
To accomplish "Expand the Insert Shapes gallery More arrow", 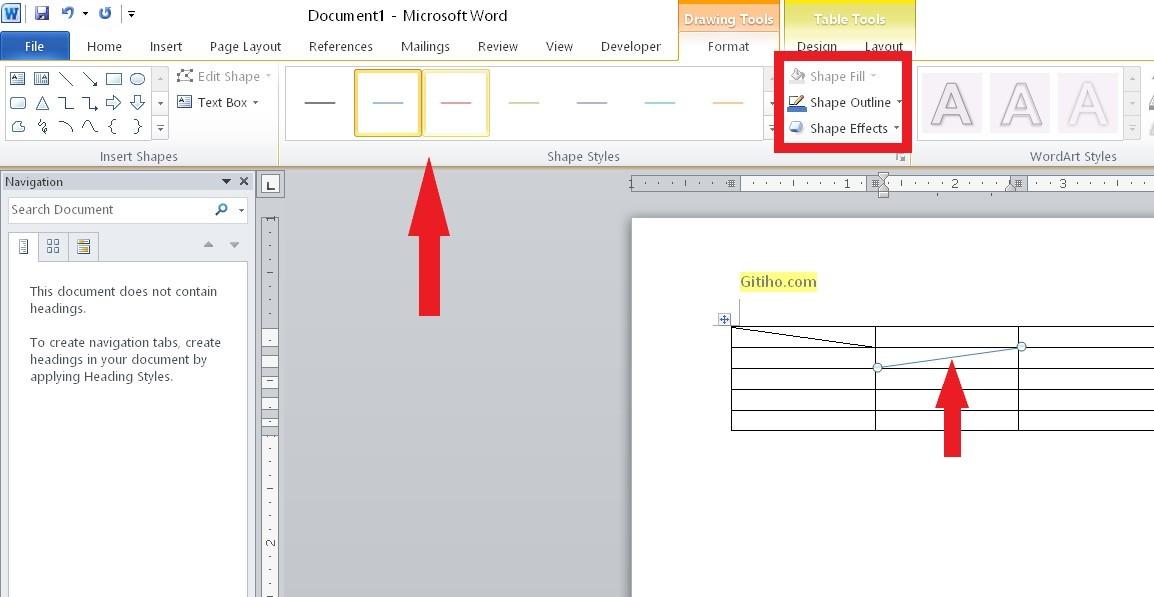I will [160, 127].
